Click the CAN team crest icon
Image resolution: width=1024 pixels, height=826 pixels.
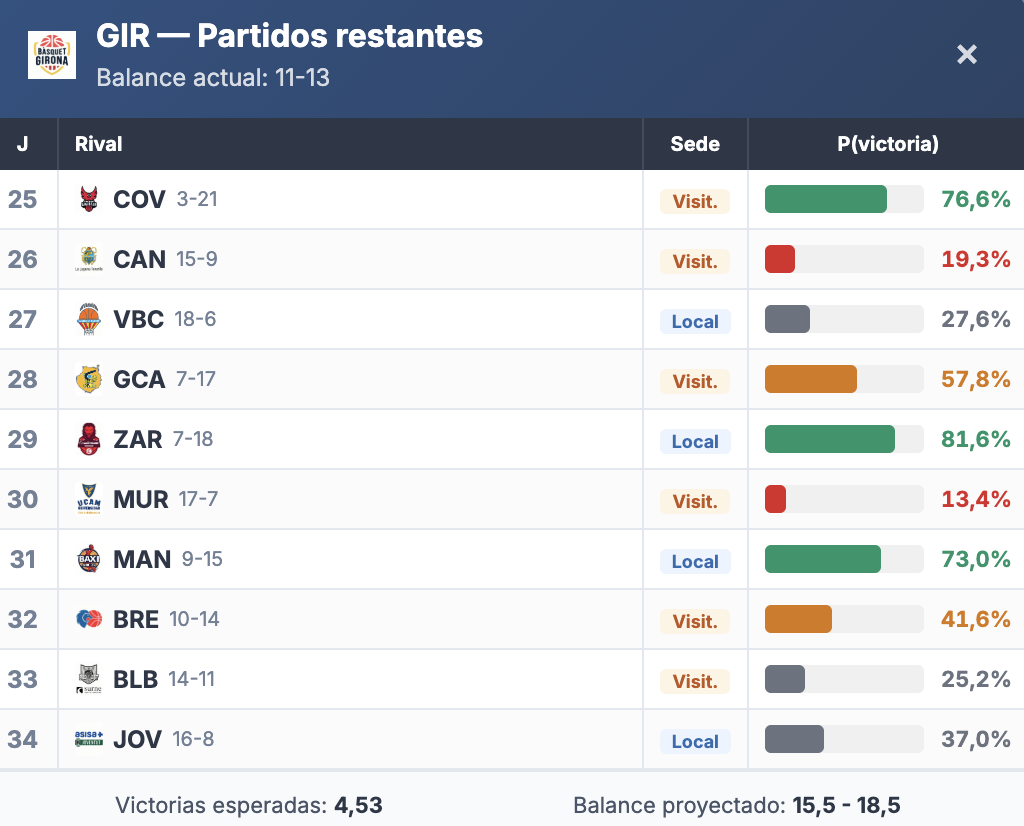pos(89,259)
